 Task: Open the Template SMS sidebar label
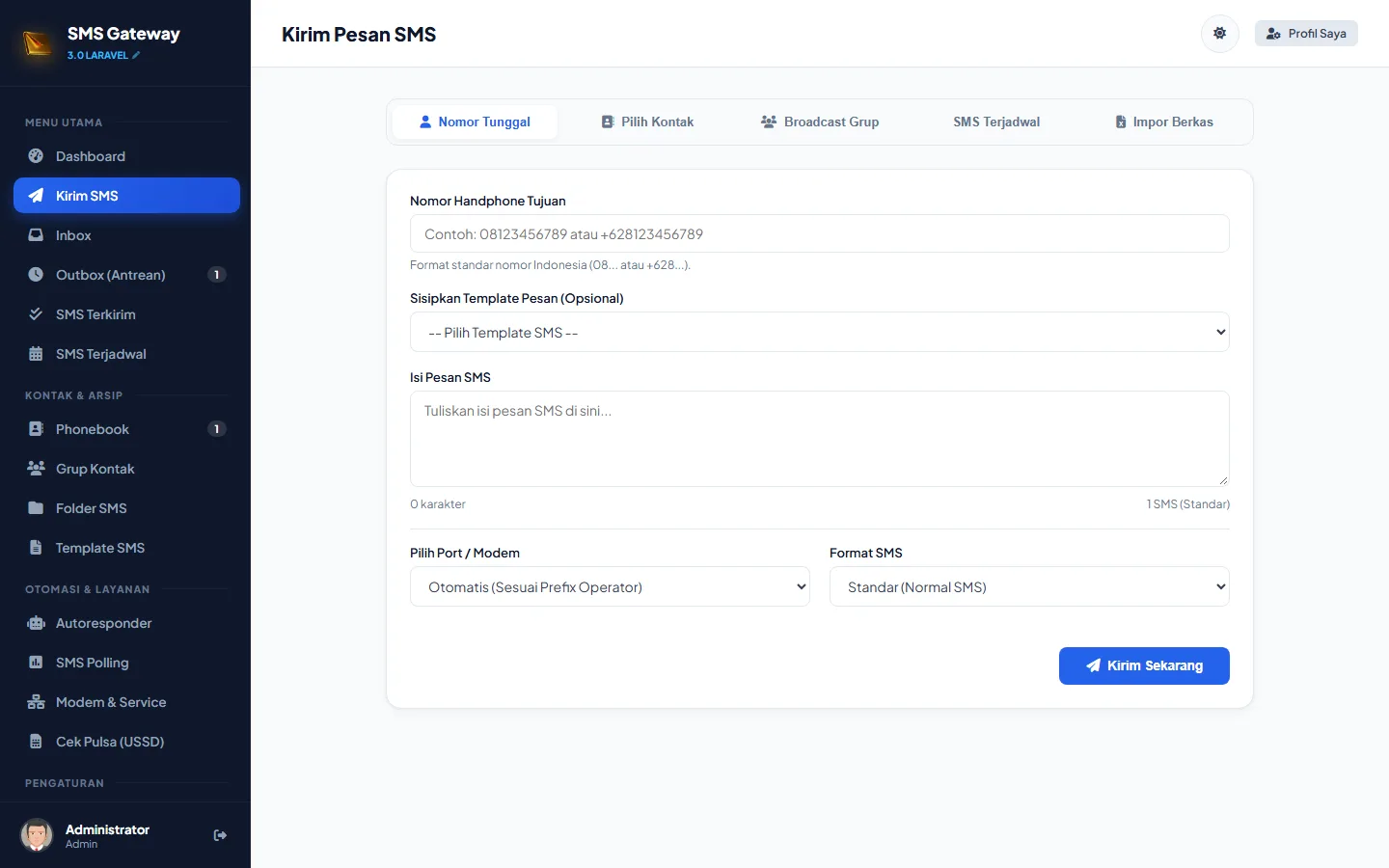[x=100, y=548]
